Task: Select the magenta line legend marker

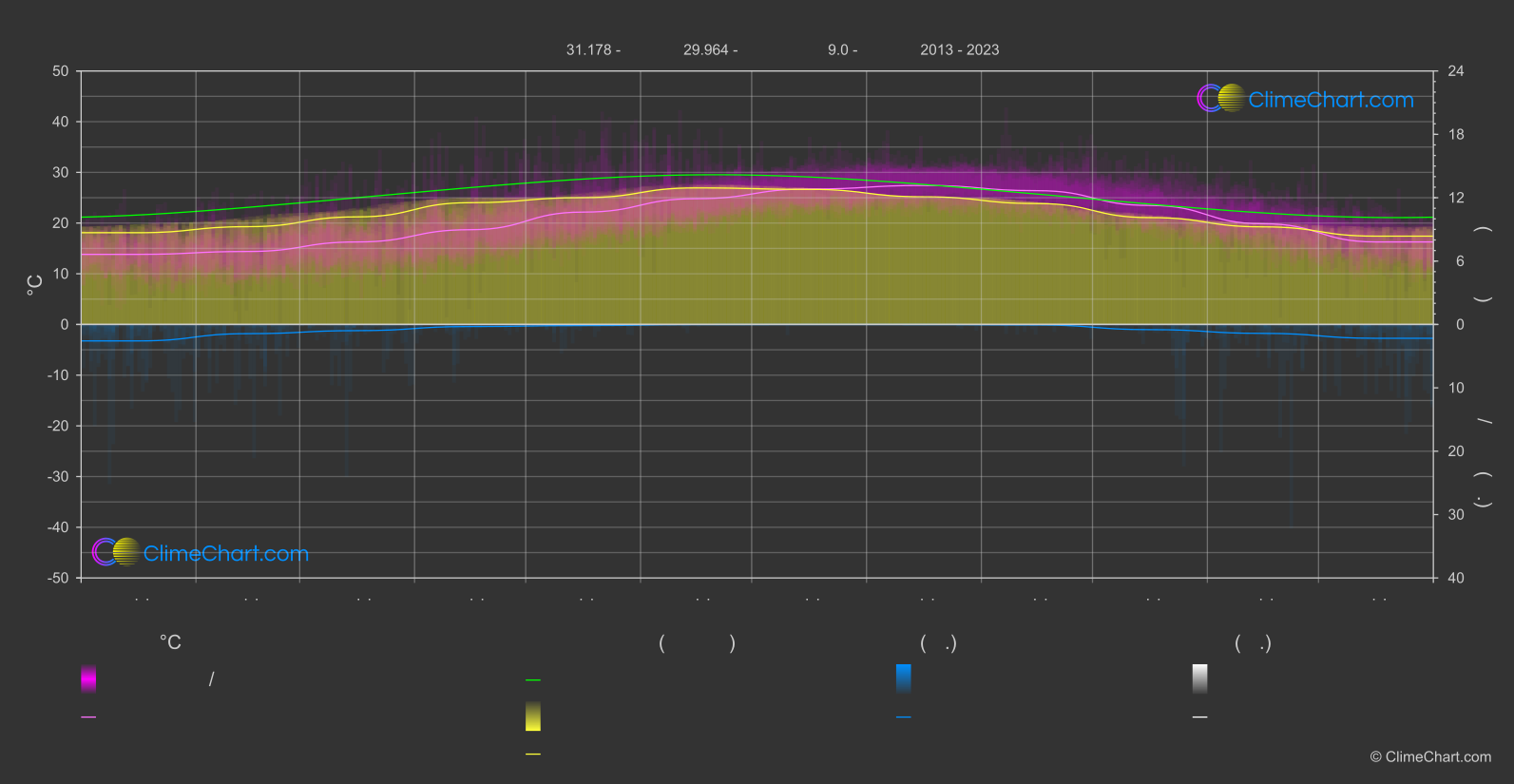Action: tap(88, 717)
